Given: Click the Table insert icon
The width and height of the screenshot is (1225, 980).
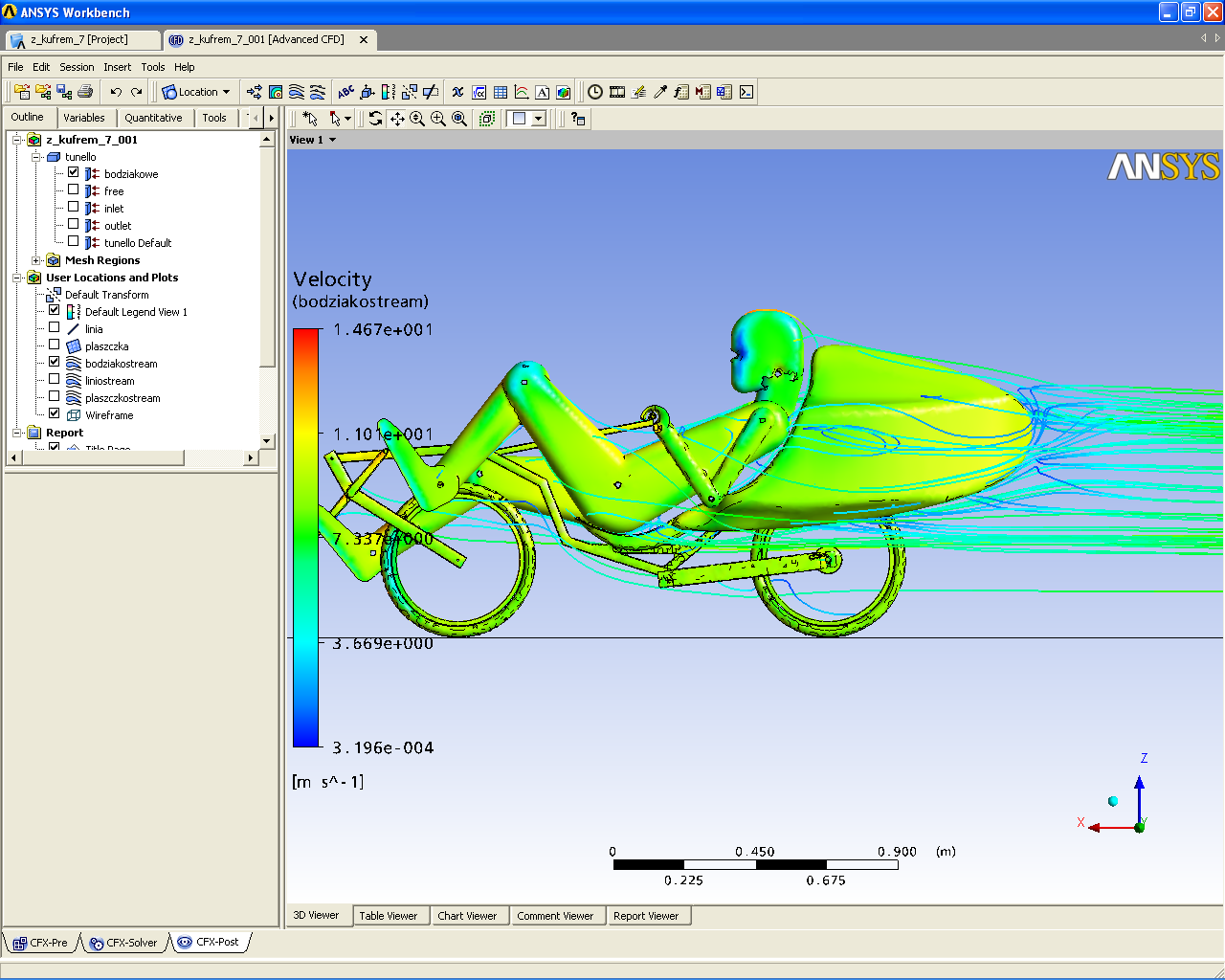Looking at the screenshot, I should click(501, 92).
